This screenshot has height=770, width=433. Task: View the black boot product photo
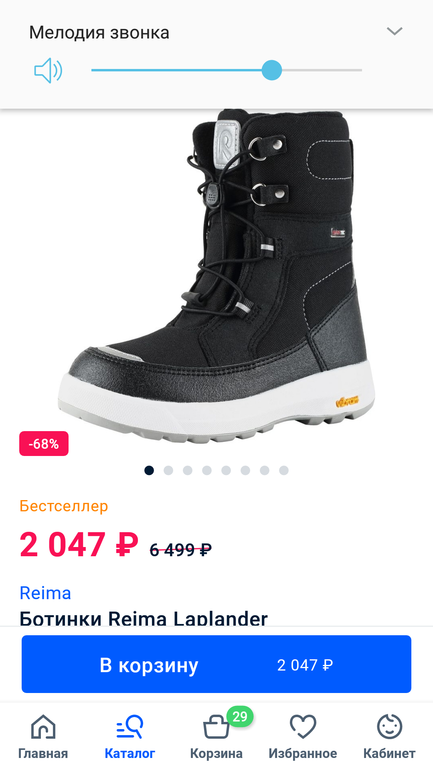coord(216,275)
